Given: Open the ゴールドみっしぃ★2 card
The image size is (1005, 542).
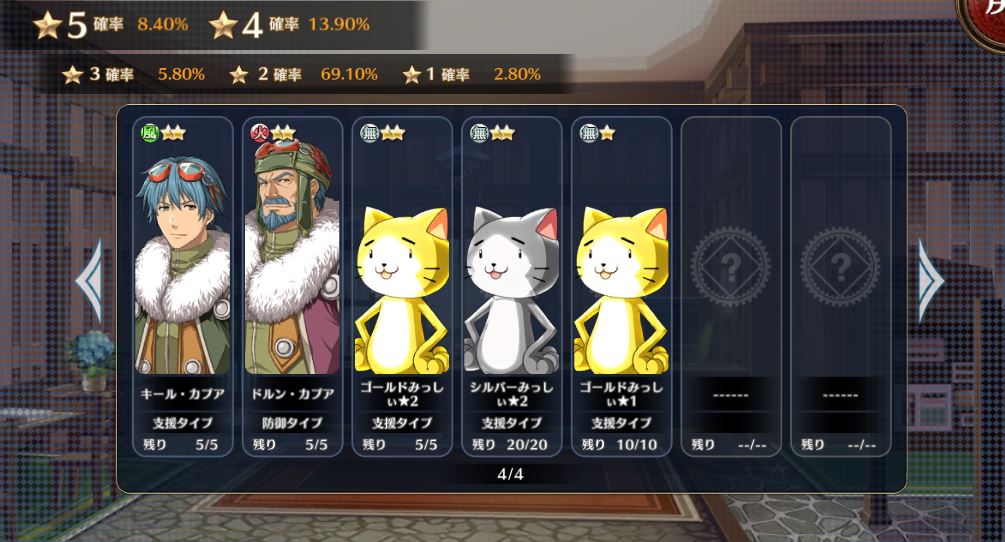Looking at the screenshot, I should pyautogui.click(x=402, y=286).
